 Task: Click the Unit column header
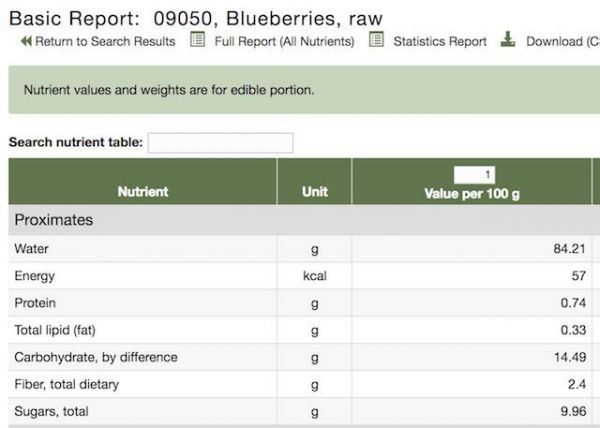pos(315,192)
